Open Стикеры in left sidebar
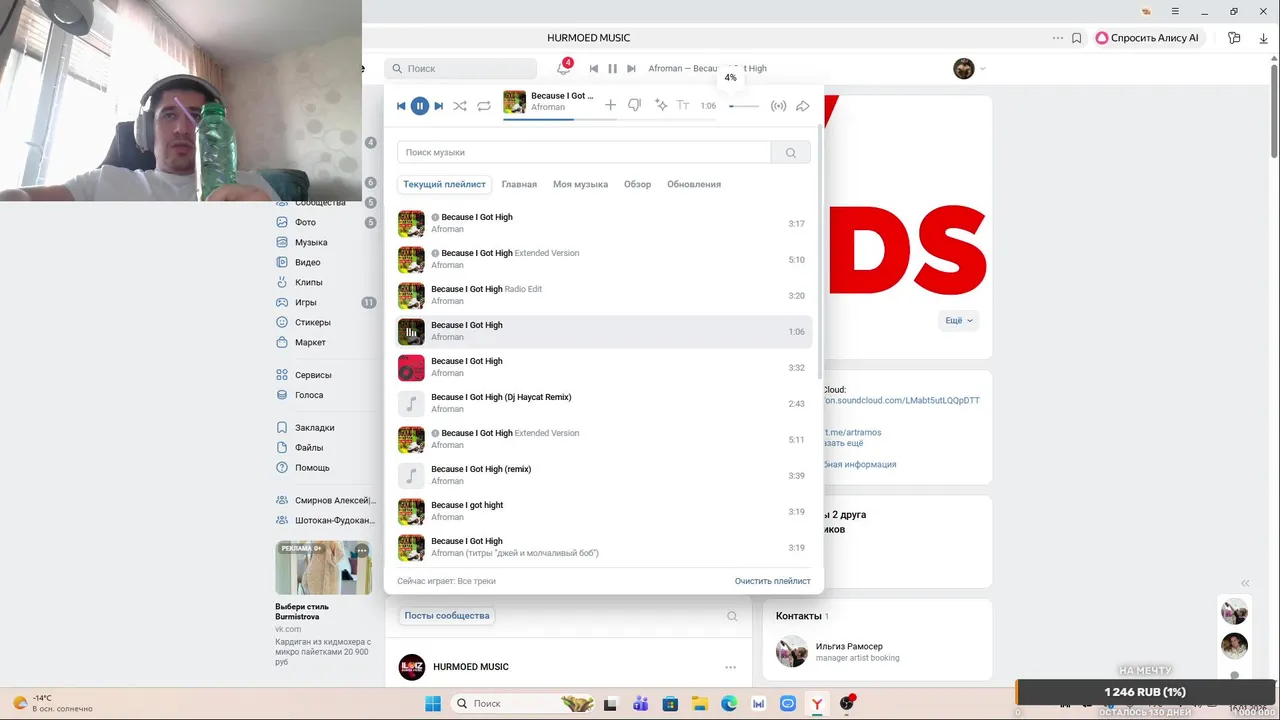This screenshot has width=1280, height=720. pos(312,322)
